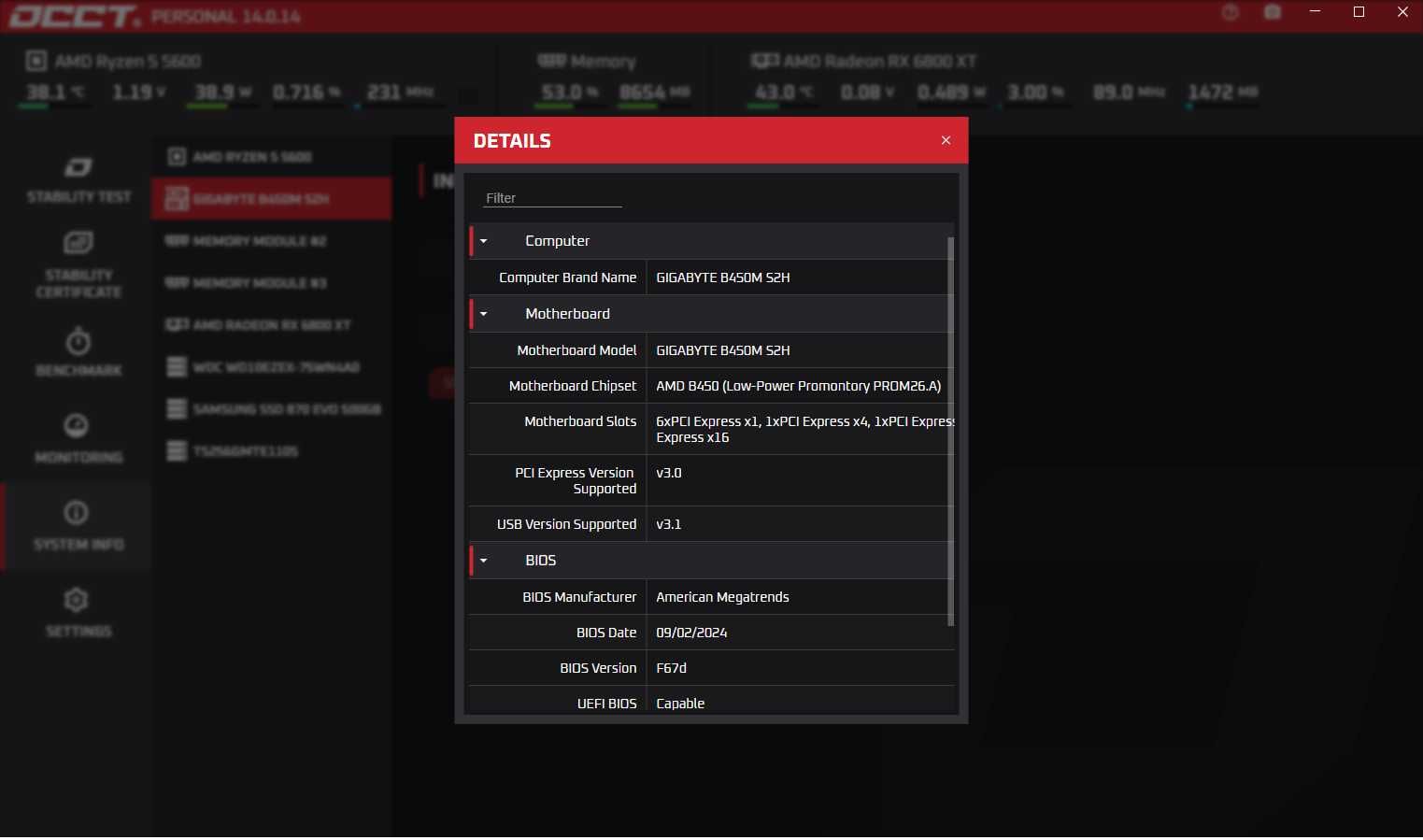1423x840 pixels.
Task: Select the USB Version Supported label
Action: click(x=566, y=524)
